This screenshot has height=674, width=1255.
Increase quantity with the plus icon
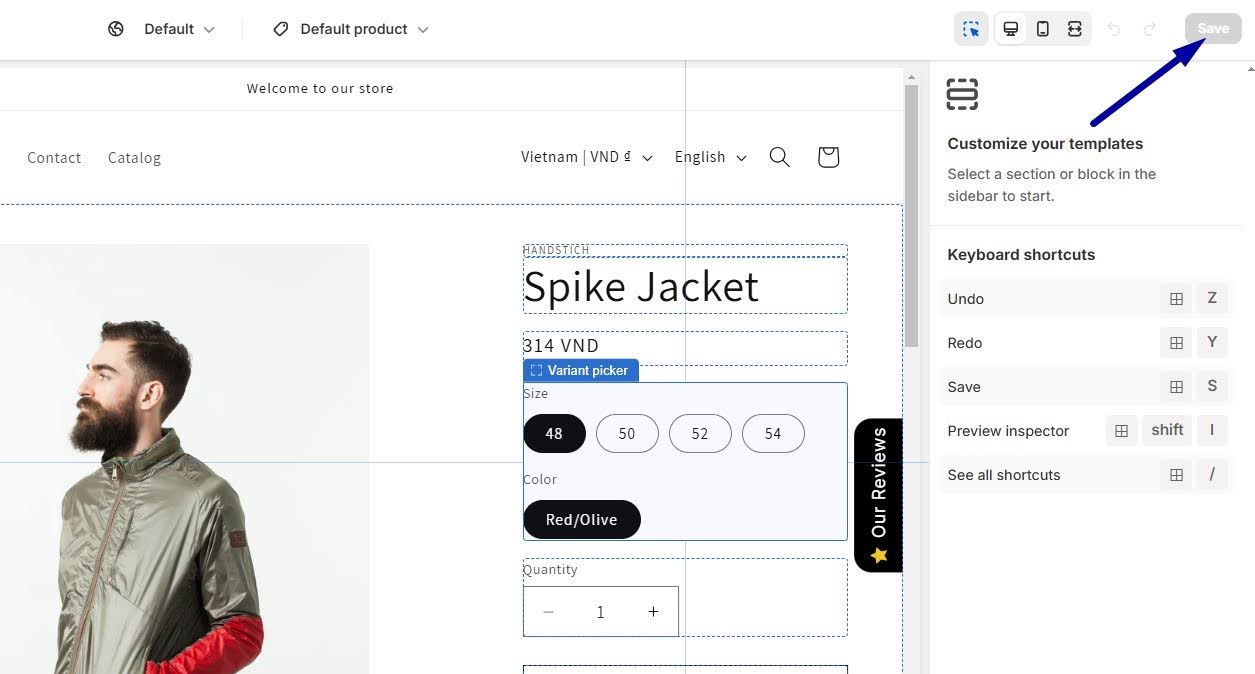coord(653,612)
